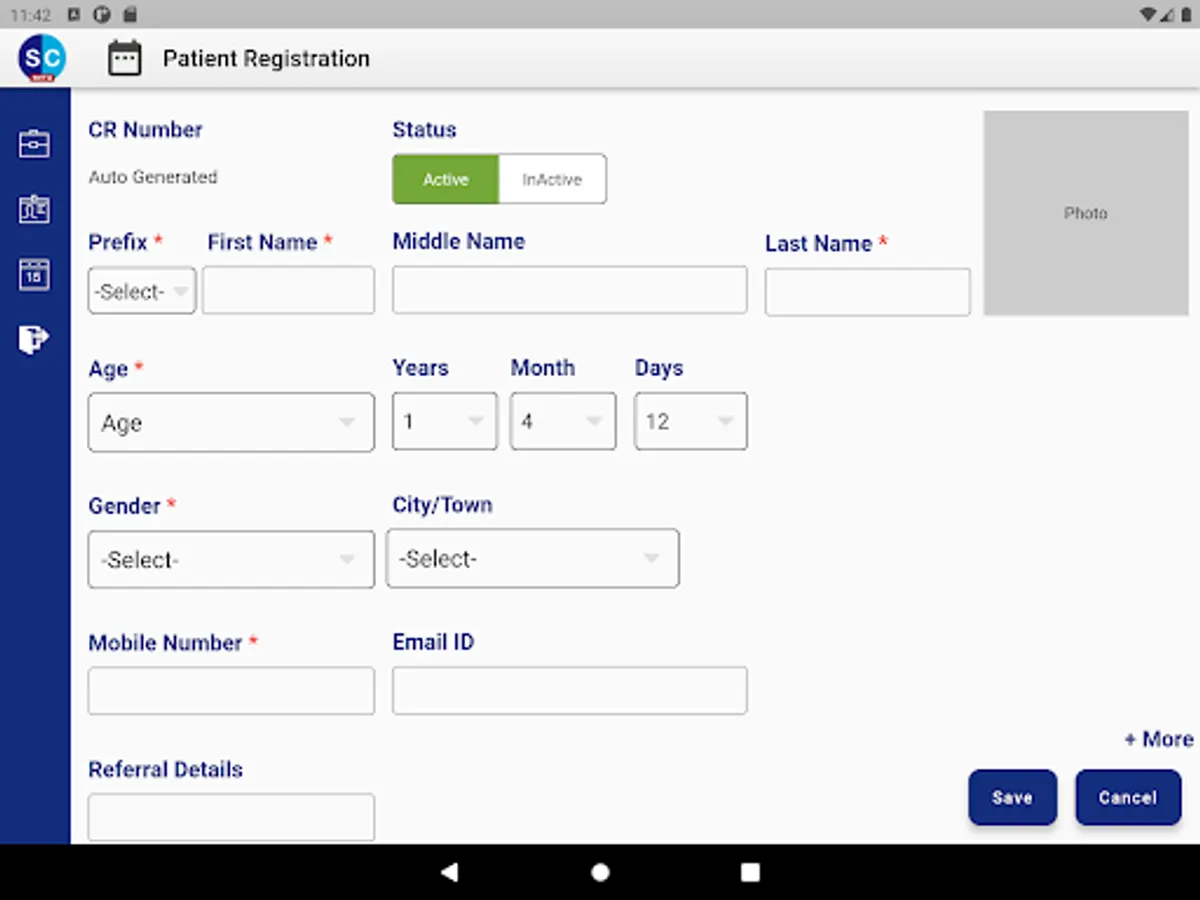
Task: Tap Android home navigation button
Action: pos(600,872)
